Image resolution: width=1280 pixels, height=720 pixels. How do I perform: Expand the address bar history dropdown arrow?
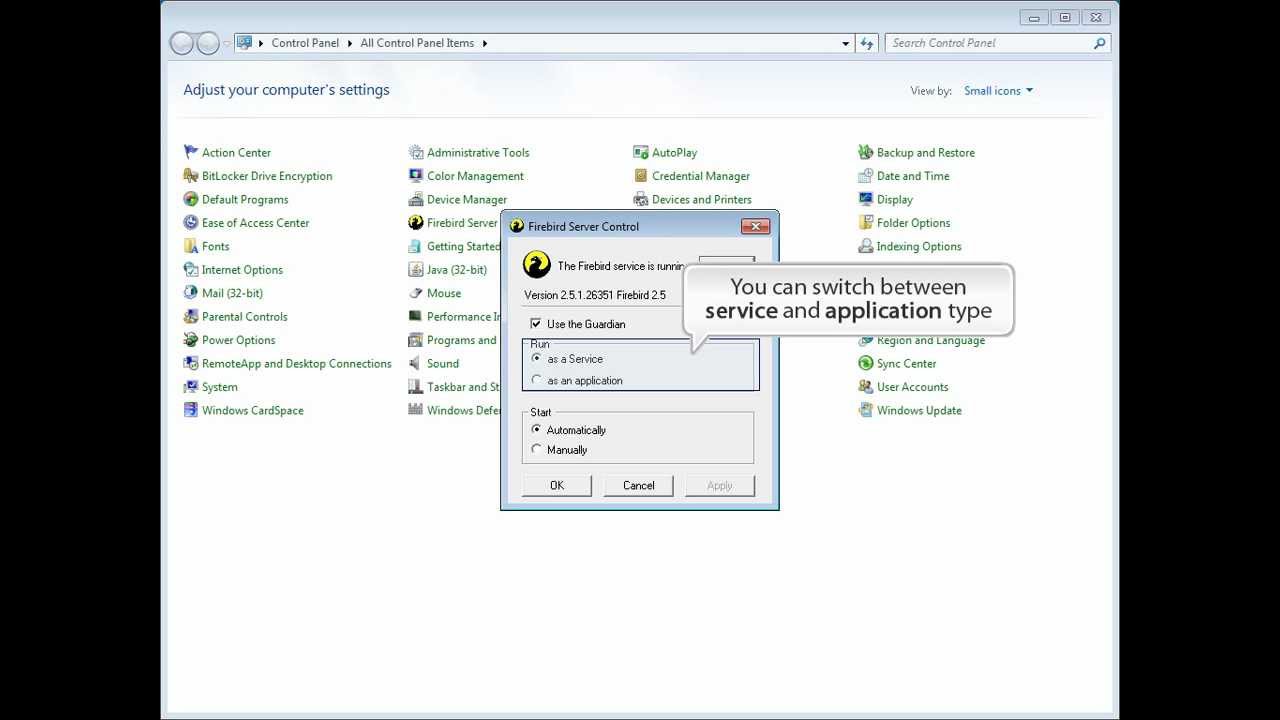click(845, 43)
